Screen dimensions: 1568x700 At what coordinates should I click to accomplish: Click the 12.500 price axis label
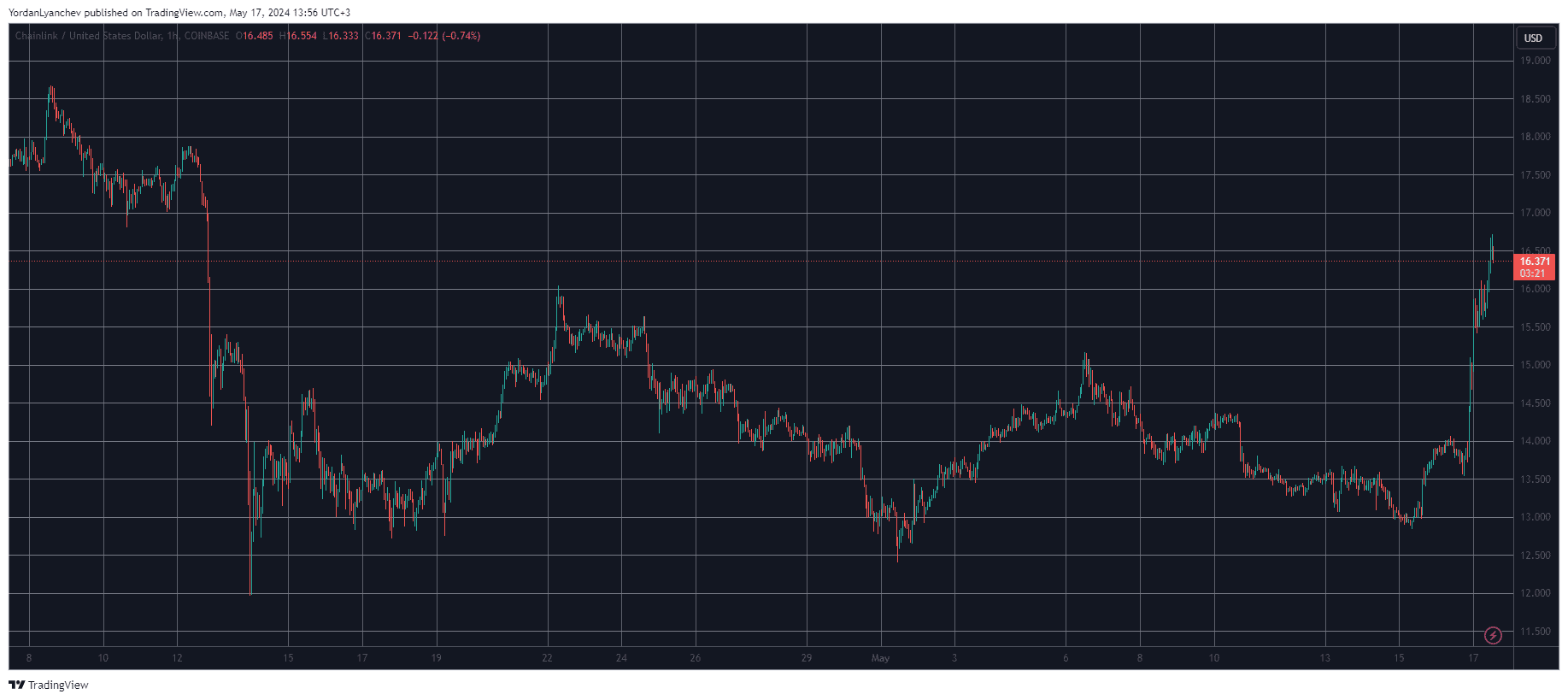[x=1535, y=556]
